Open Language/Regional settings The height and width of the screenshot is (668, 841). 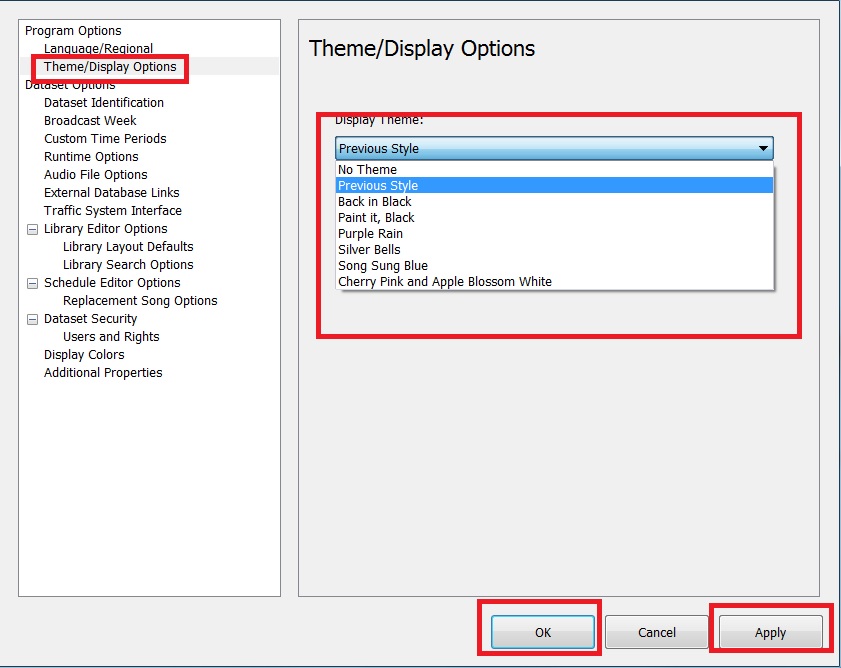98,49
